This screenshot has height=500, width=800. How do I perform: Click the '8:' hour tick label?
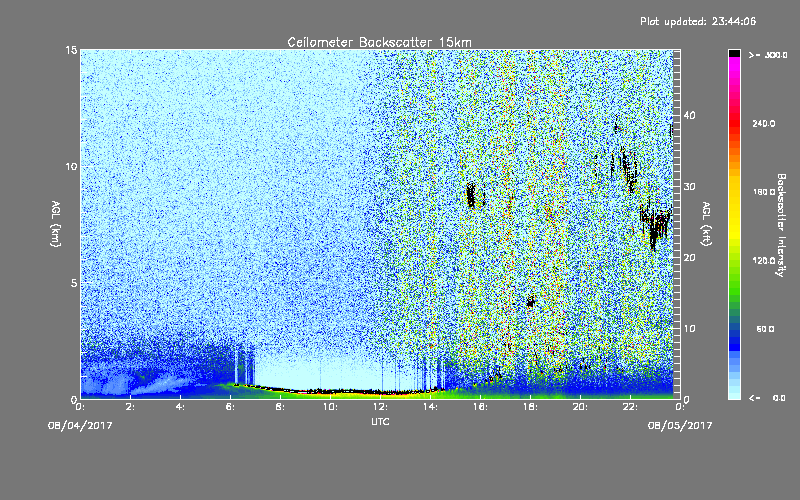[x=281, y=407]
